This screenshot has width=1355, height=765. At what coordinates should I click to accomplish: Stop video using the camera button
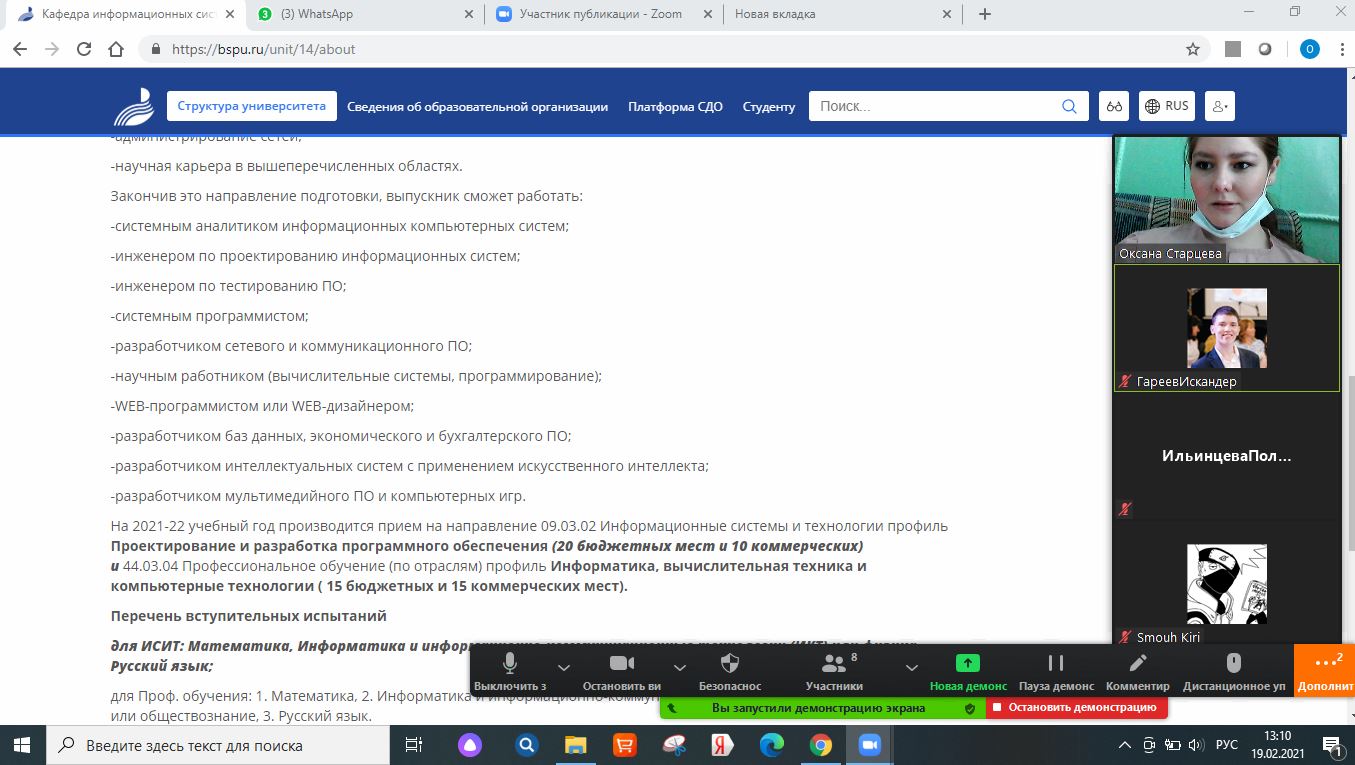pos(622,664)
